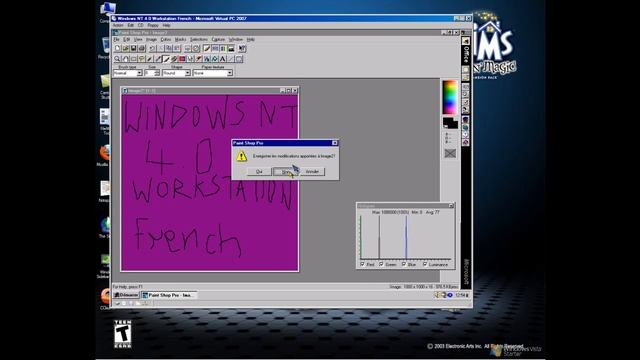The height and width of the screenshot is (360, 640).
Task: Click the Démarrer start button
Action: point(126,295)
